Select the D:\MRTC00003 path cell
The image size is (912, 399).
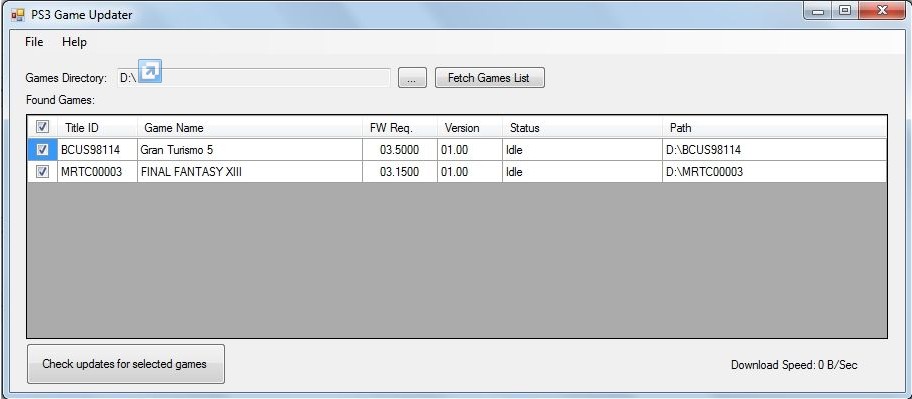pyautogui.click(x=774, y=172)
